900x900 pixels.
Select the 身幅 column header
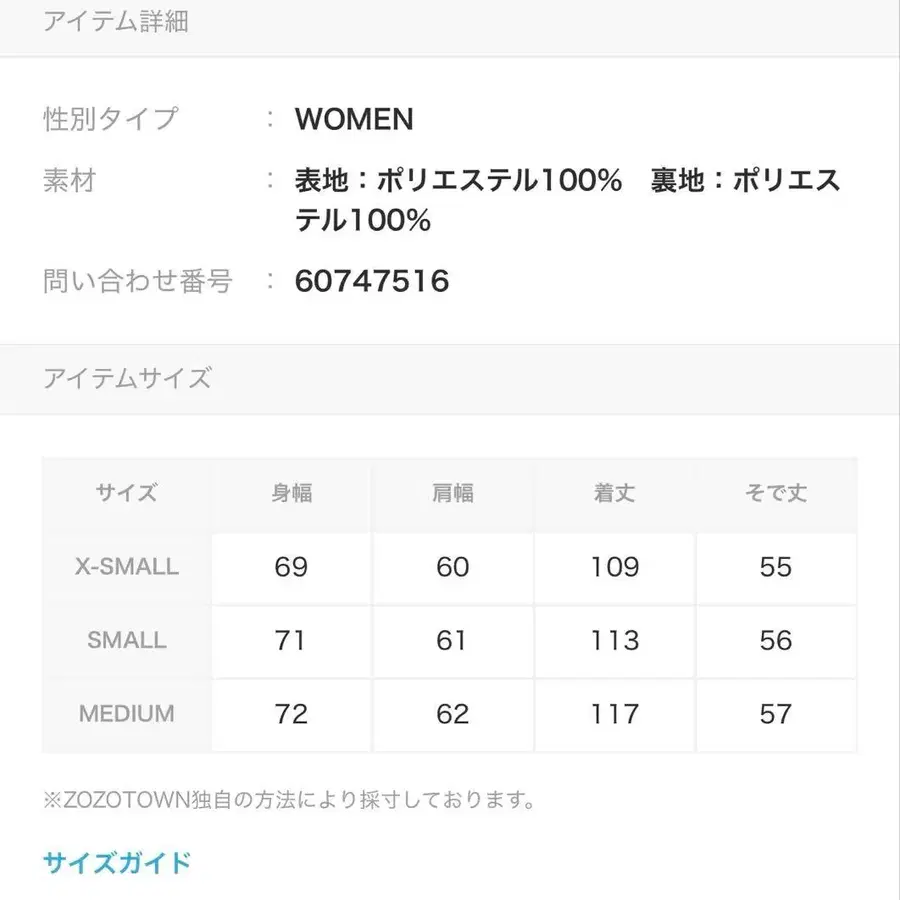coord(289,493)
